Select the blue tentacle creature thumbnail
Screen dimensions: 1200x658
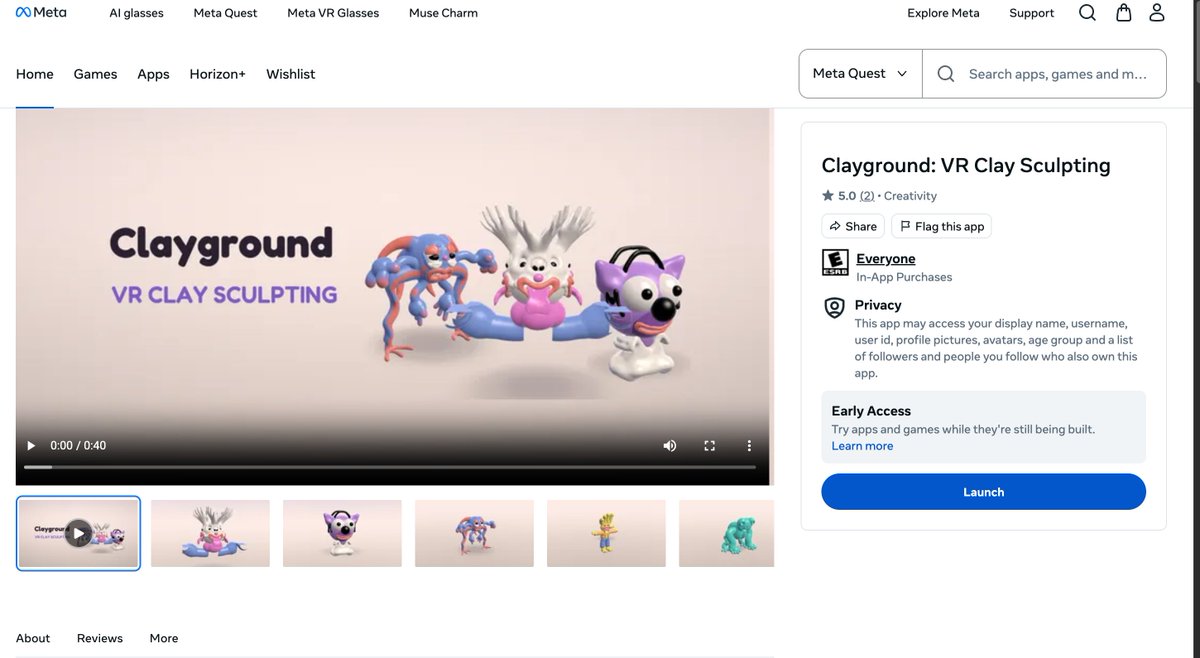474,533
